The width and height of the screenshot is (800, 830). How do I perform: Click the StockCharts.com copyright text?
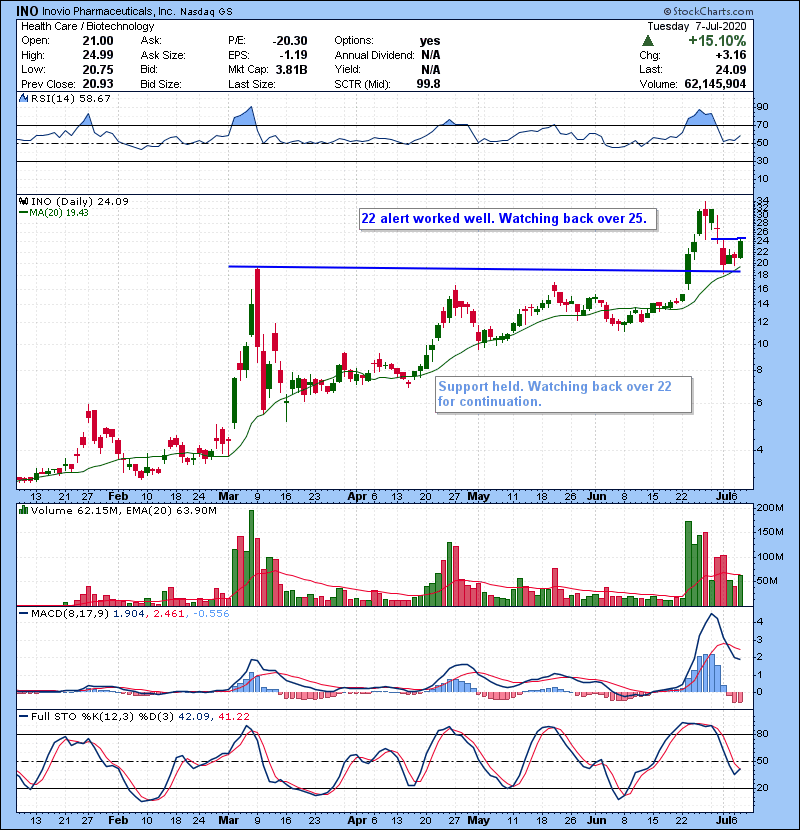coord(708,11)
